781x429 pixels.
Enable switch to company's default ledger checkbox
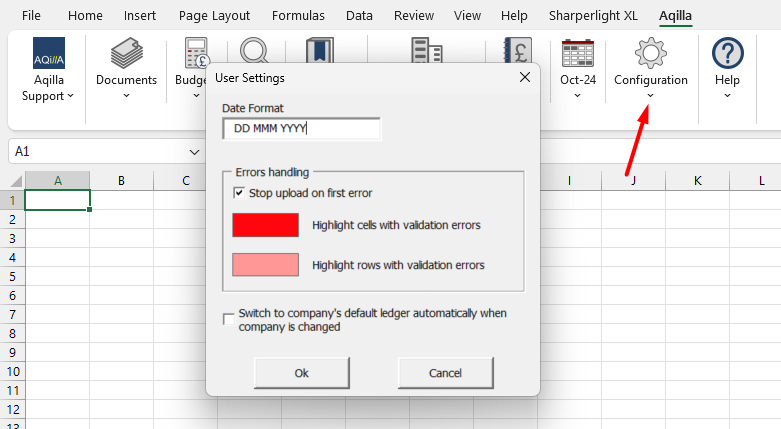tap(229, 320)
